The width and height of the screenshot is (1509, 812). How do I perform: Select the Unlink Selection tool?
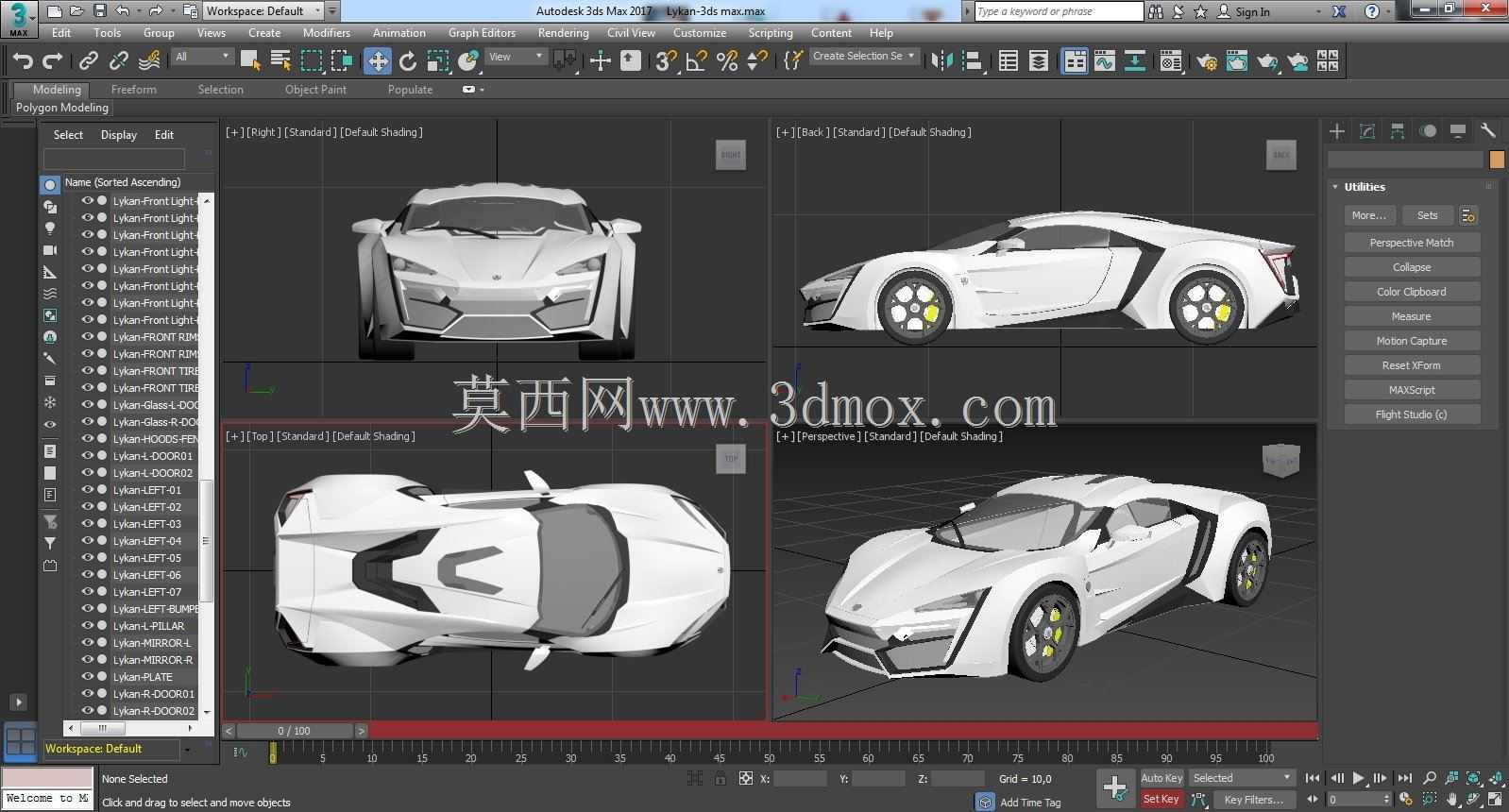pos(118,61)
